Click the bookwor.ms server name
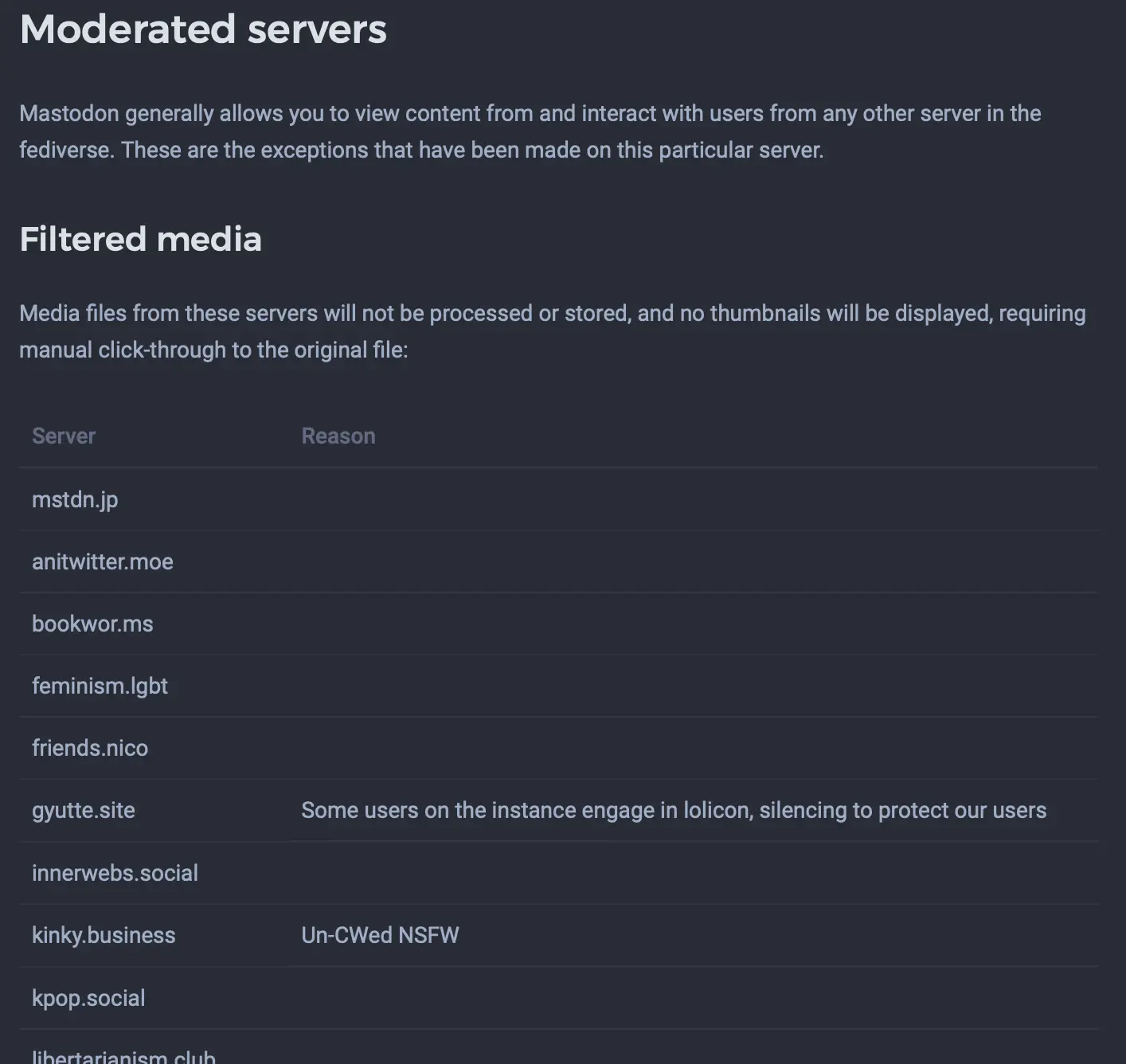Image resolution: width=1126 pixels, height=1064 pixels. (x=92, y=624)
